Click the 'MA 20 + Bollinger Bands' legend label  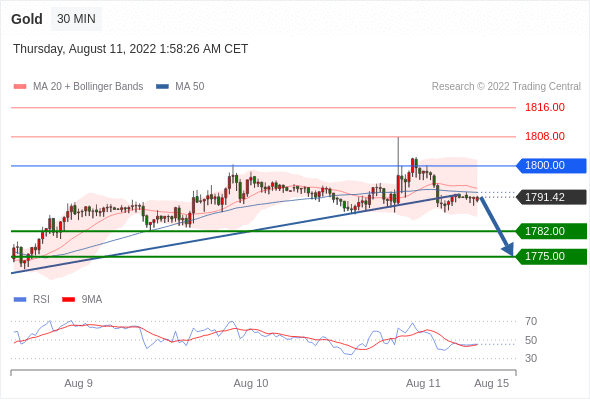click(88, 87)
